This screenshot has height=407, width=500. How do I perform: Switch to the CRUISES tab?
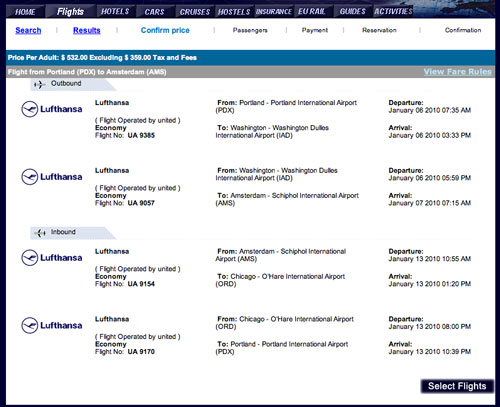point(195,12)
